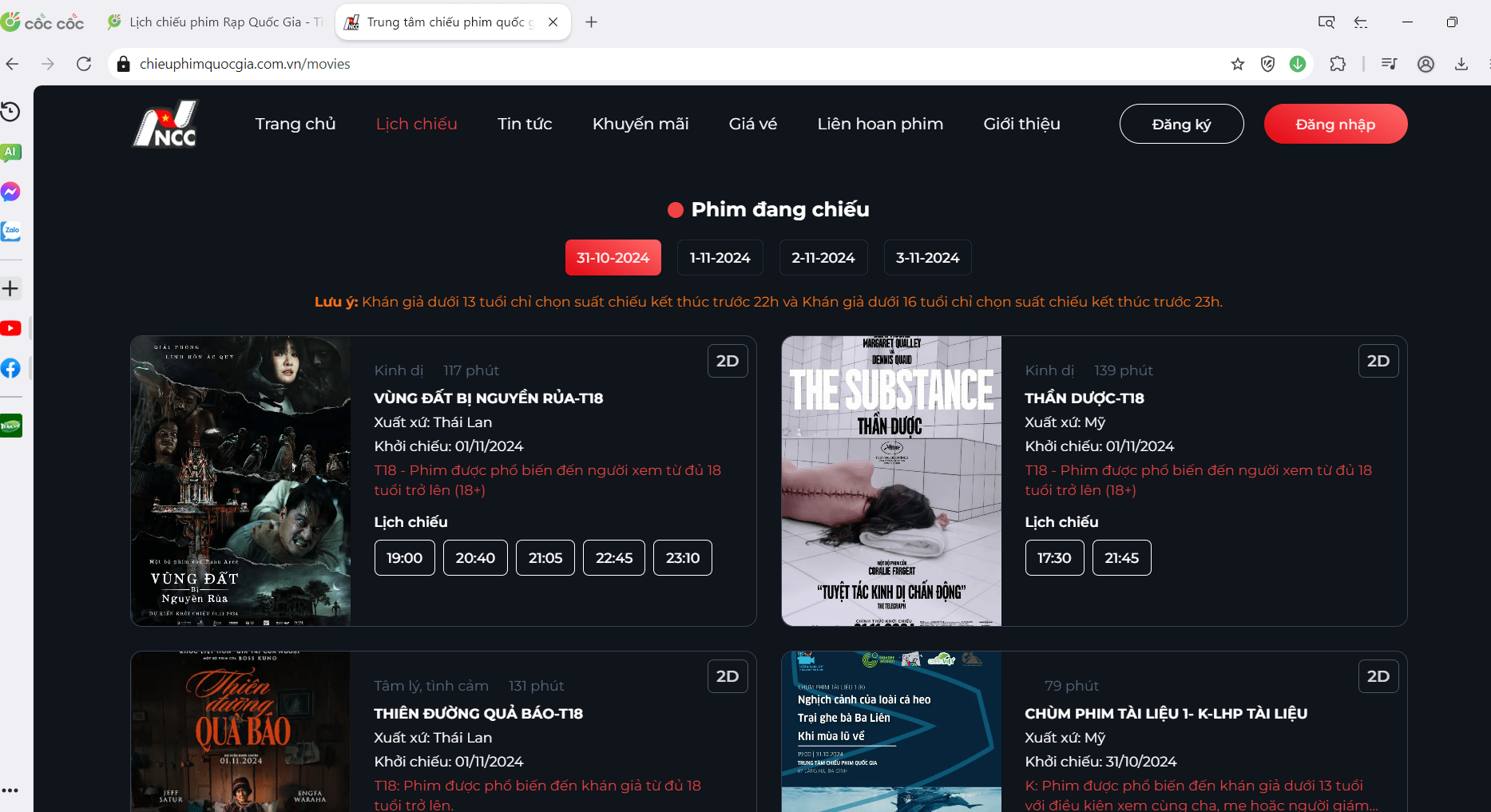This screenshot has width=1491, height=812.
Task: Open Messenger from the browser sidebar
Action: coord(10,192)
